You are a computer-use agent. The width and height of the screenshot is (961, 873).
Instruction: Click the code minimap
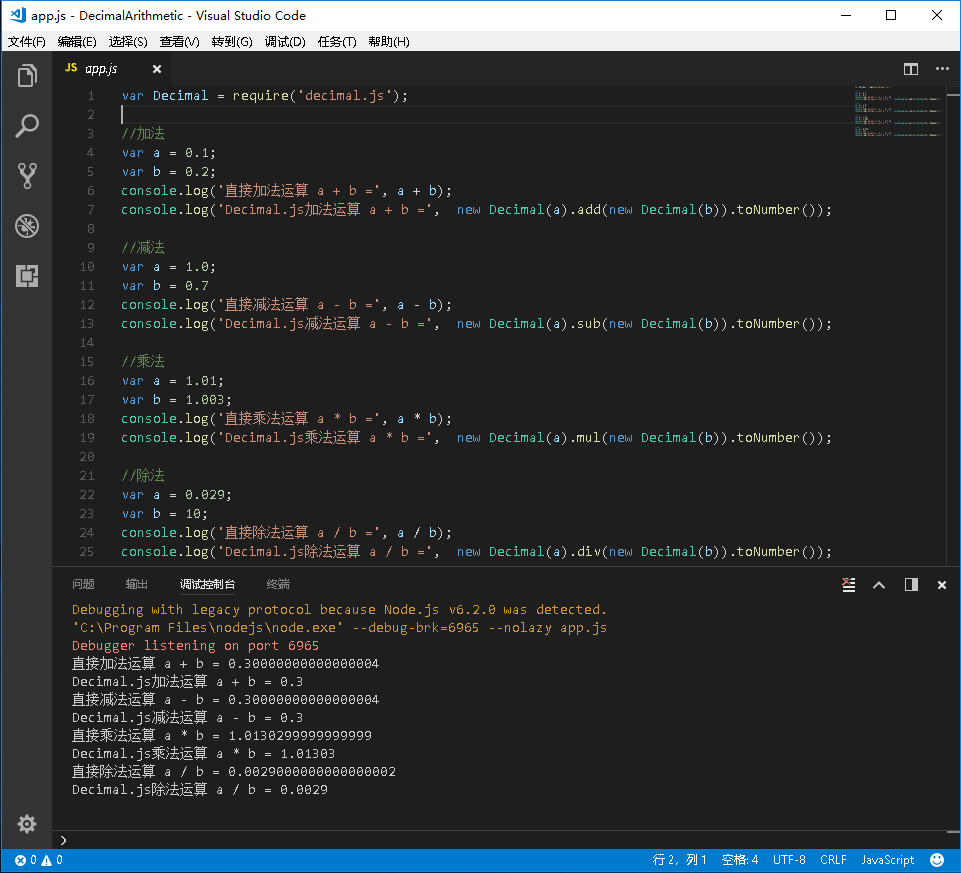(898, 112)
